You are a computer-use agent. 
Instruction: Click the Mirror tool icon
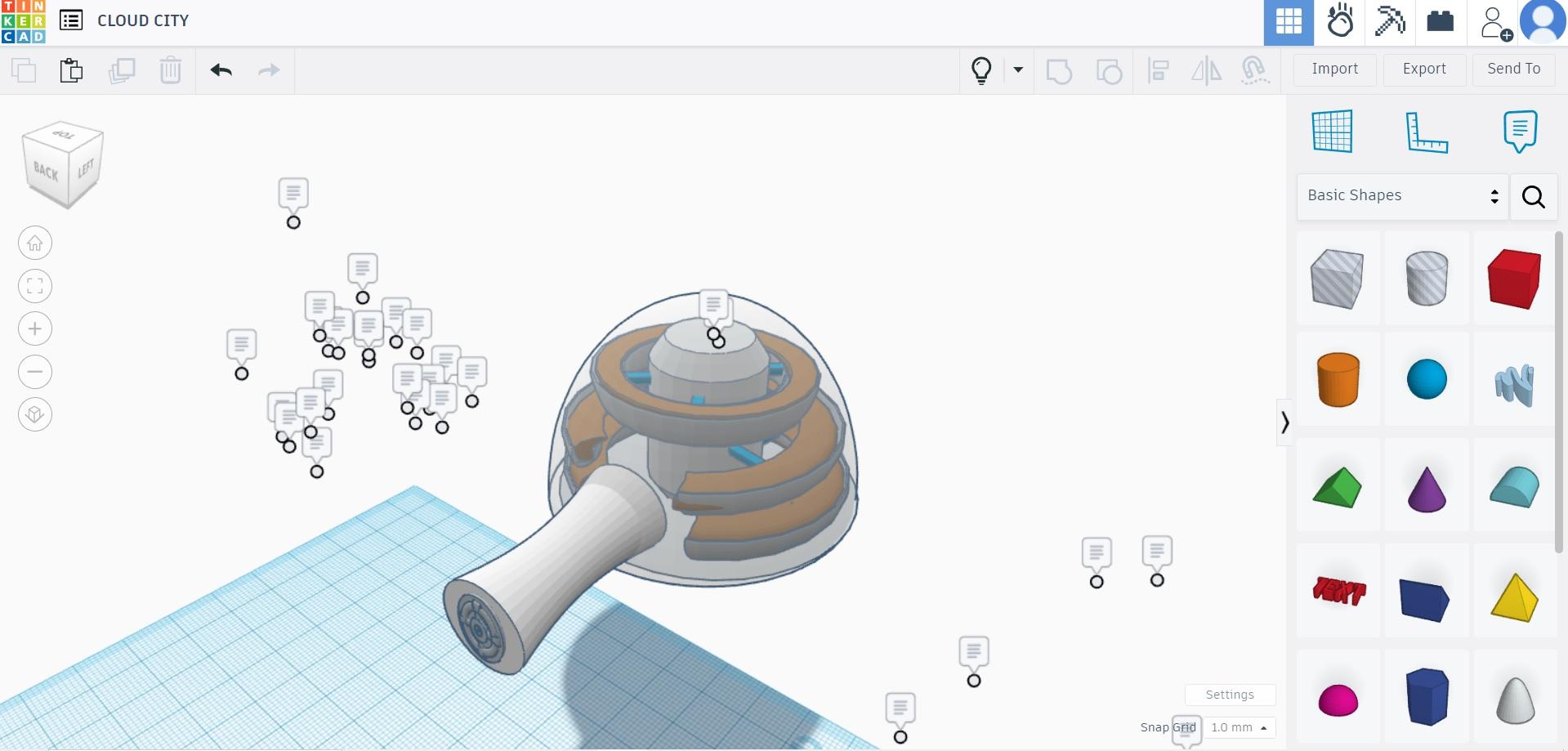1206,70
